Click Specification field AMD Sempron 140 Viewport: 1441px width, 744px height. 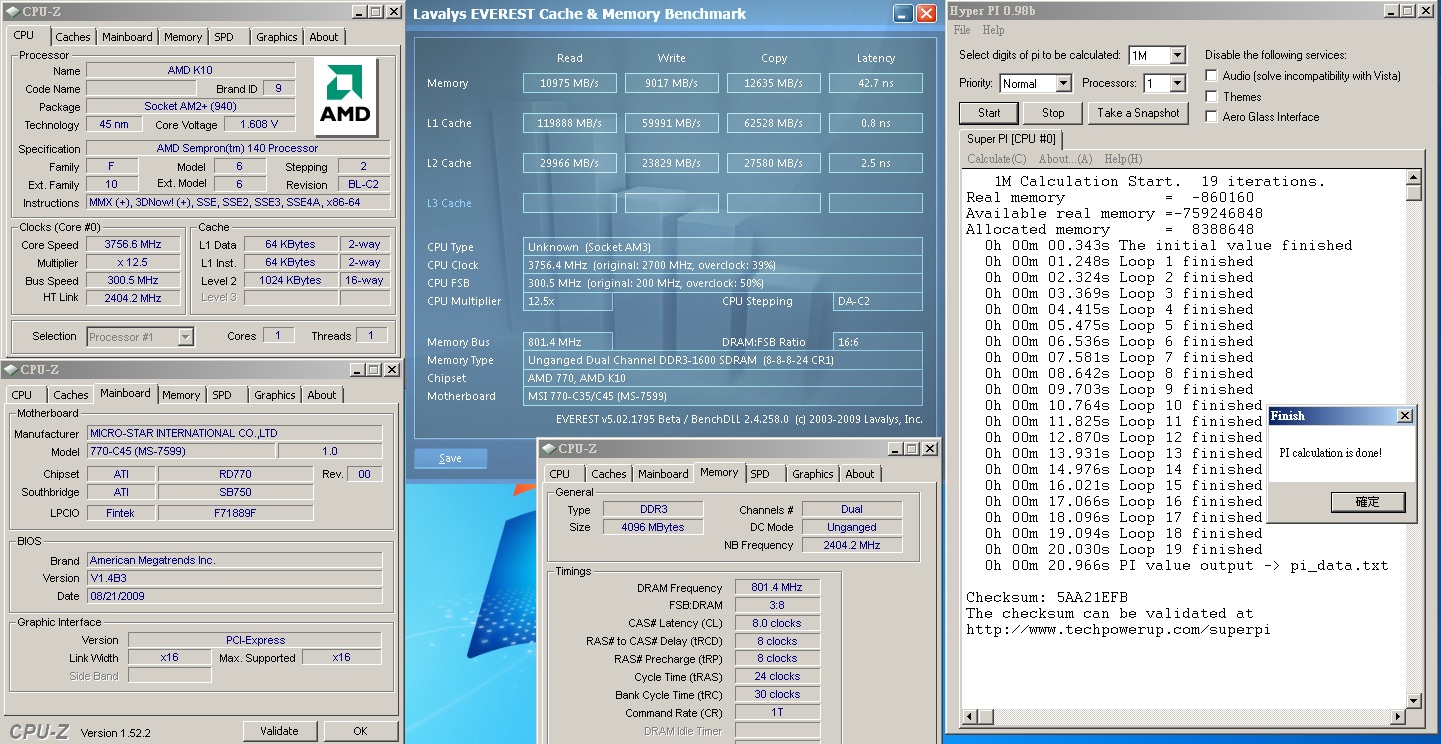coord(237,148)
